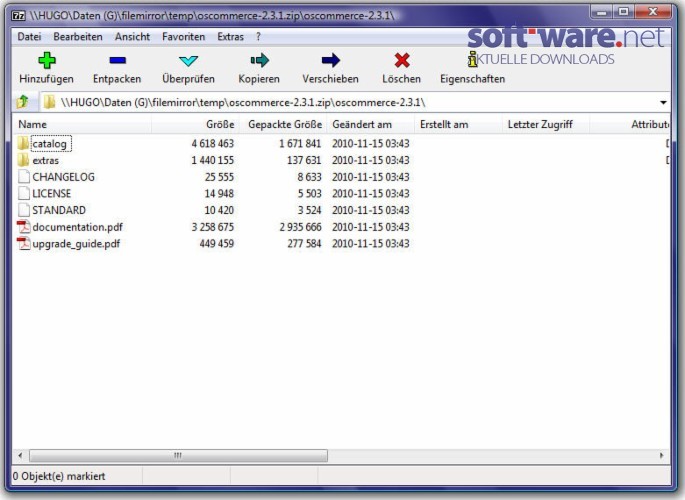This screenshot has width=685, height=500.
Task: Click the Eigenschaften info icon
Action: tap(472, 59)
